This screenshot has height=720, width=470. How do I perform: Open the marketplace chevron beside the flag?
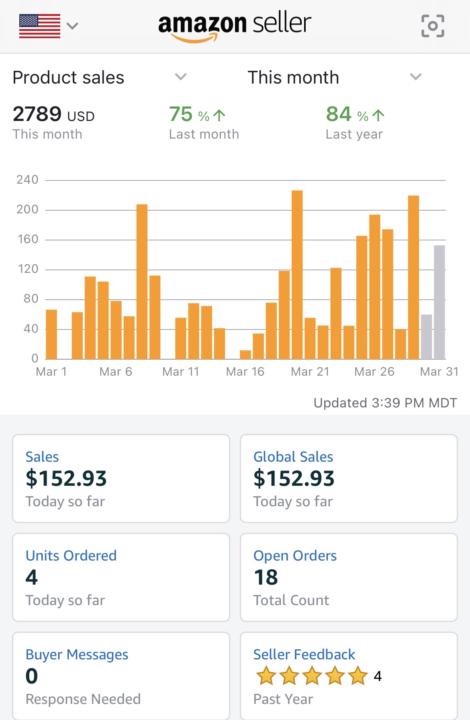coord(73,26)
